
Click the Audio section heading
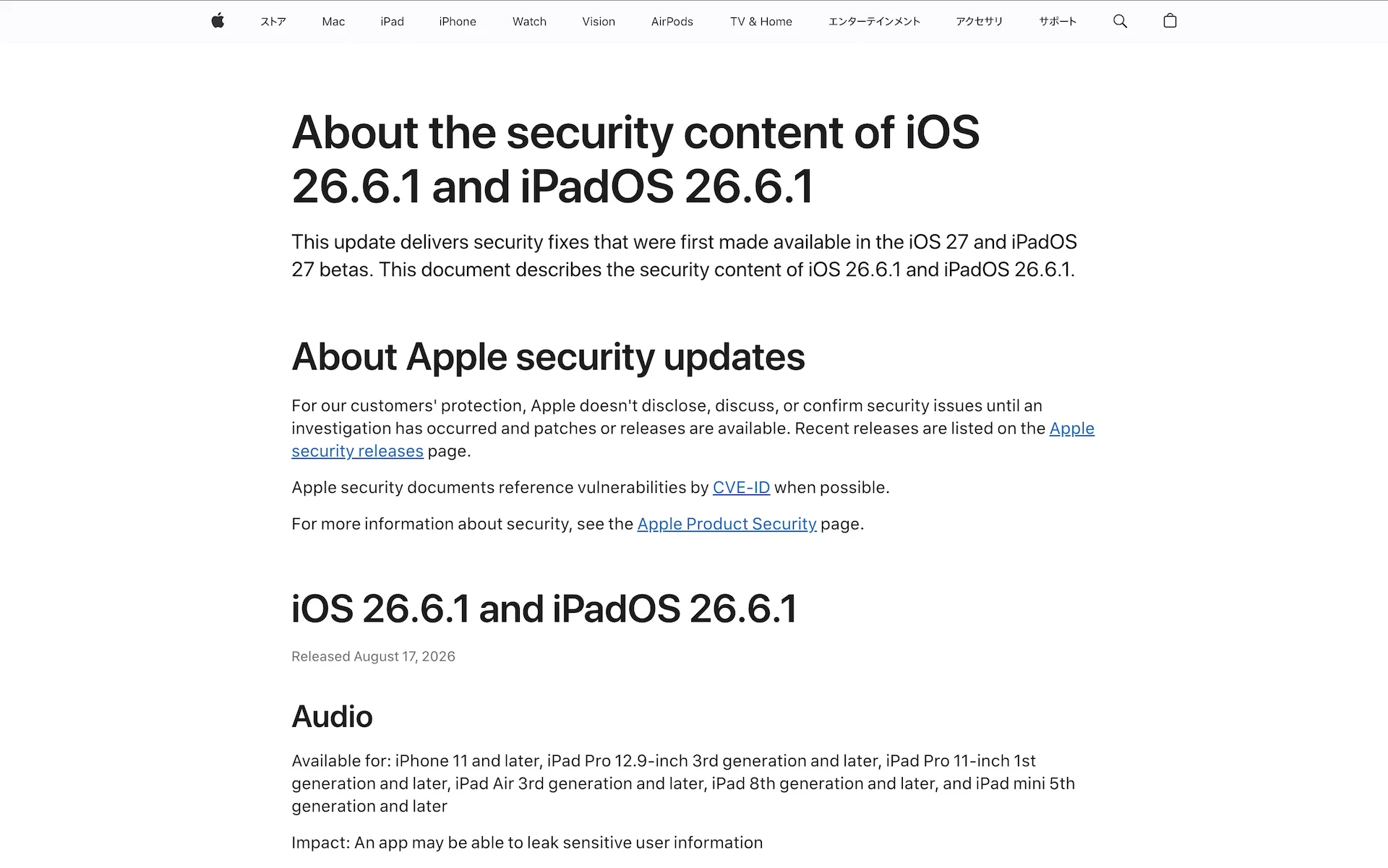click(x=332, y=717)
